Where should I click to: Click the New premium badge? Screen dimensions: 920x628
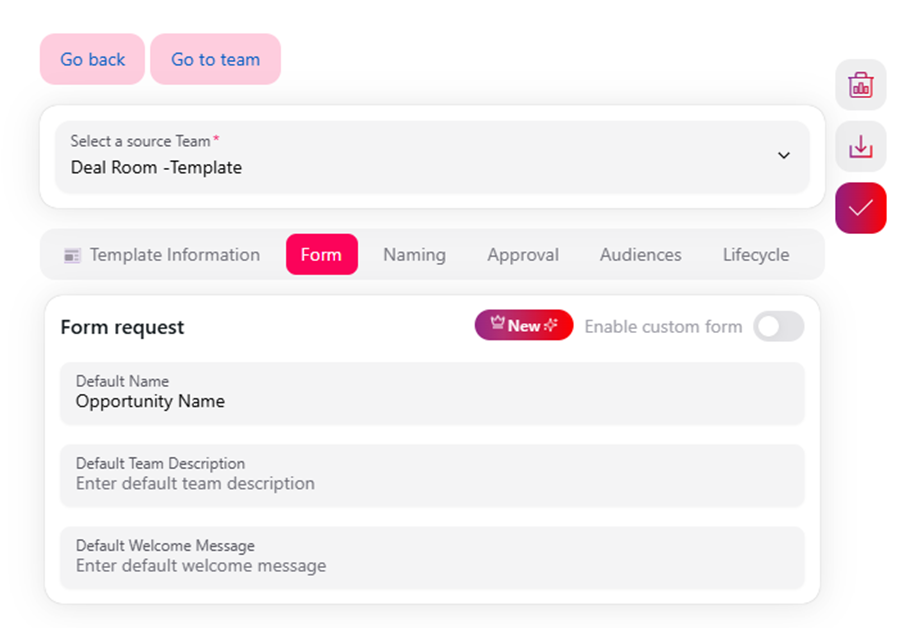point(523,325)
